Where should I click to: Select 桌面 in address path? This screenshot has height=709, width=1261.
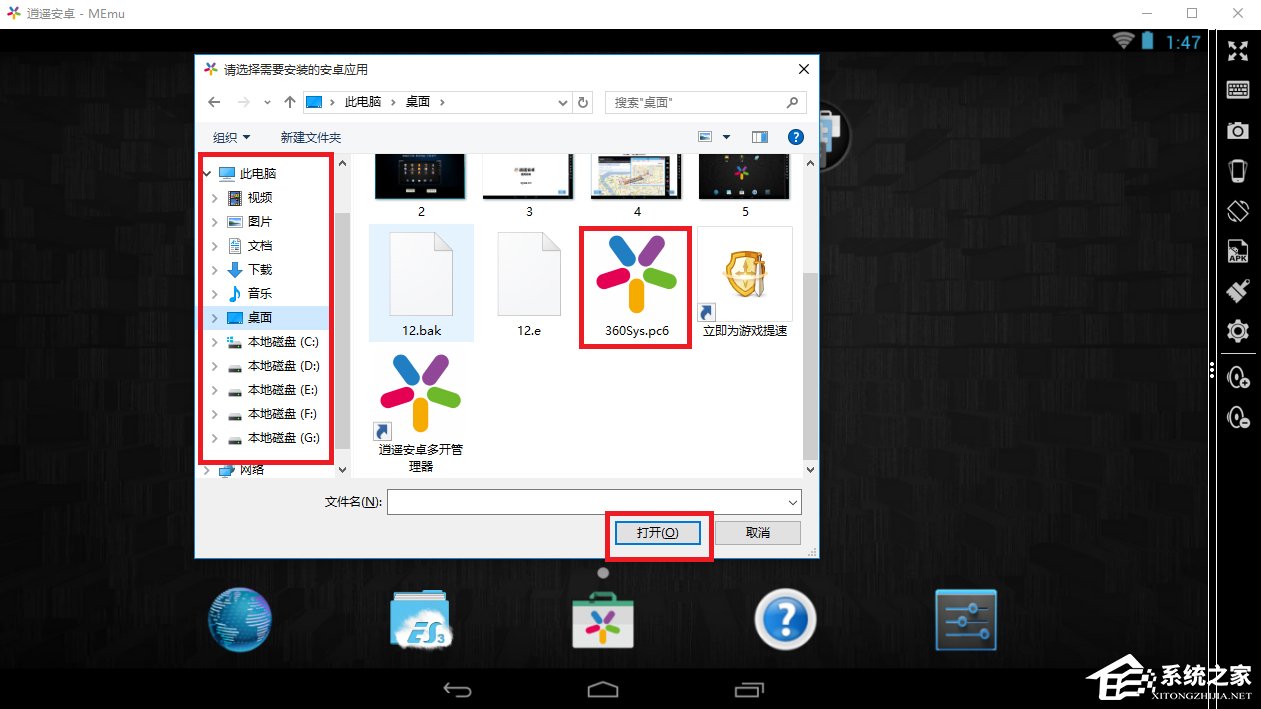[x=418, y=102]
